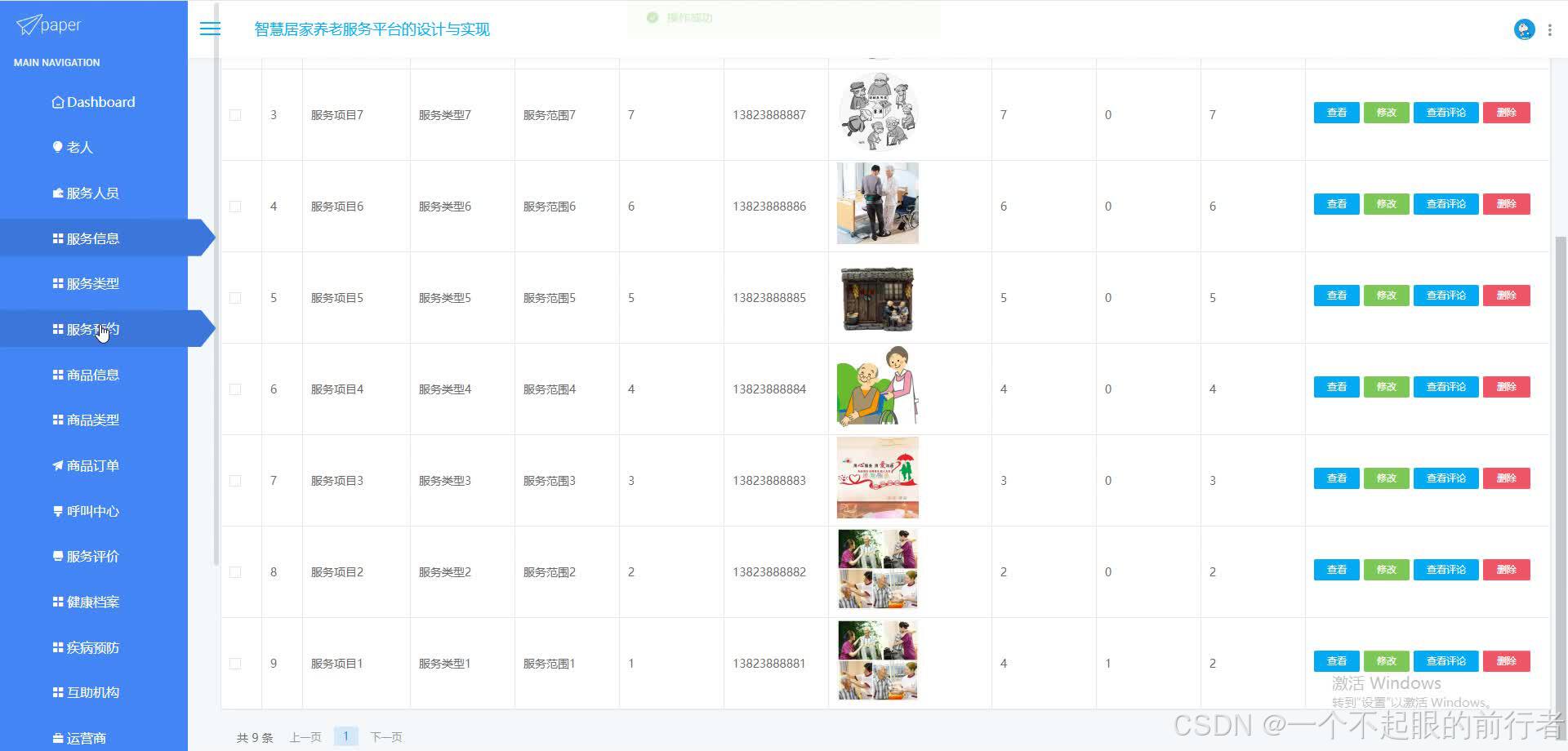The height and width of the screenshot is (751, 1568).
Task: Click the paper plane icon beside 商品订单
Action: click(x=58, y=465)
